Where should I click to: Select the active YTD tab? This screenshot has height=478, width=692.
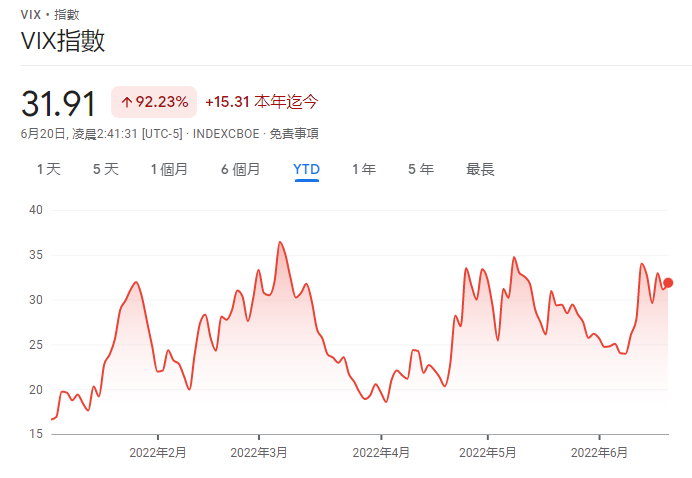tap(306, 169)
